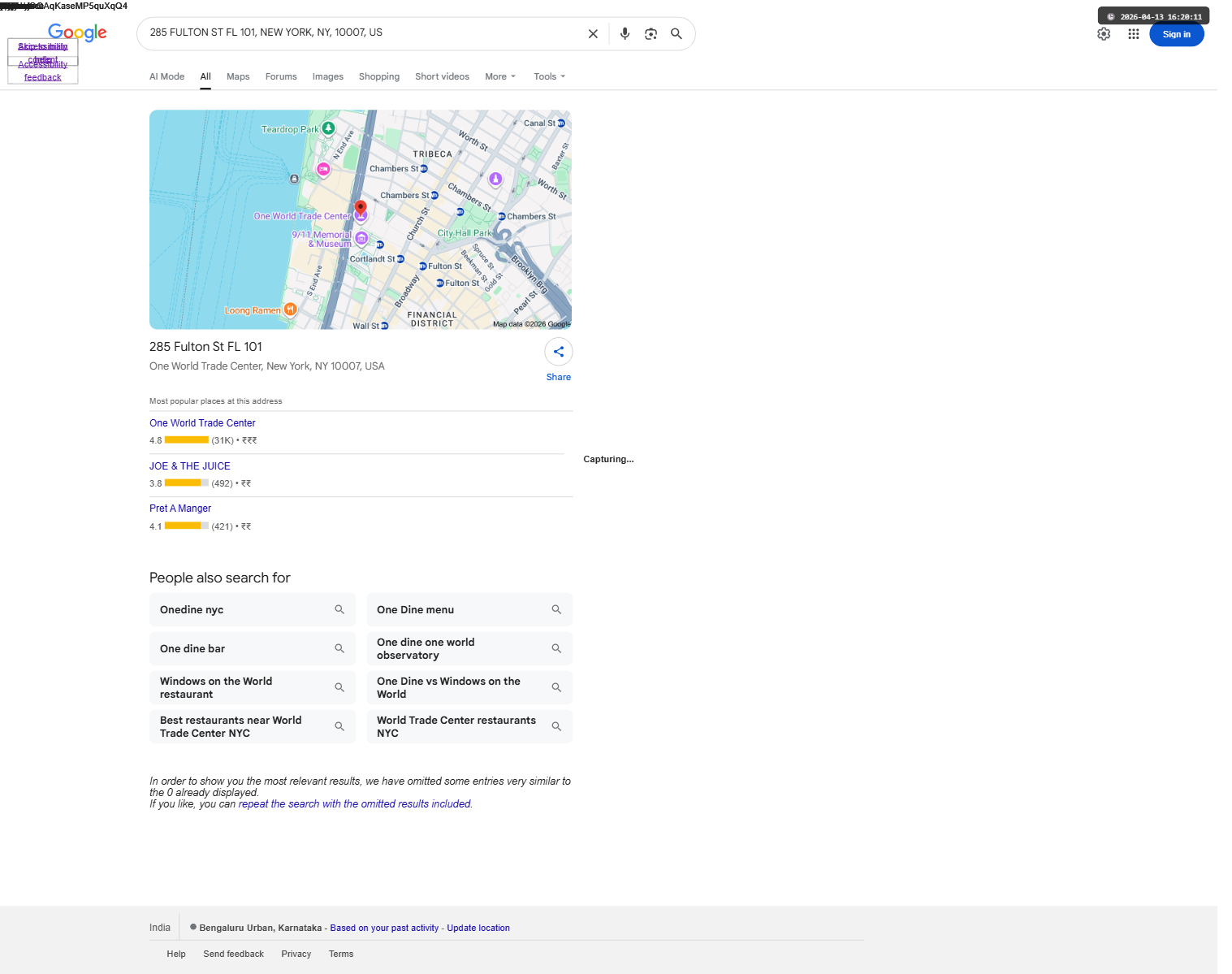Expand the Tools dropdown
This screenshot has width=1232, height=974.
550,76
